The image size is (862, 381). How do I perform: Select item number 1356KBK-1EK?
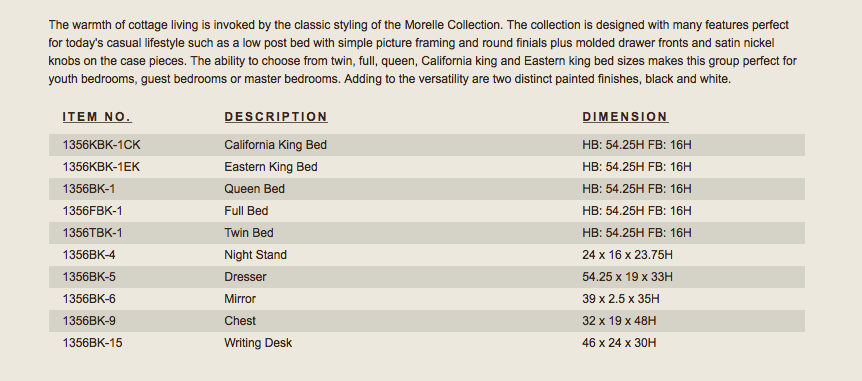pos(101,167)
